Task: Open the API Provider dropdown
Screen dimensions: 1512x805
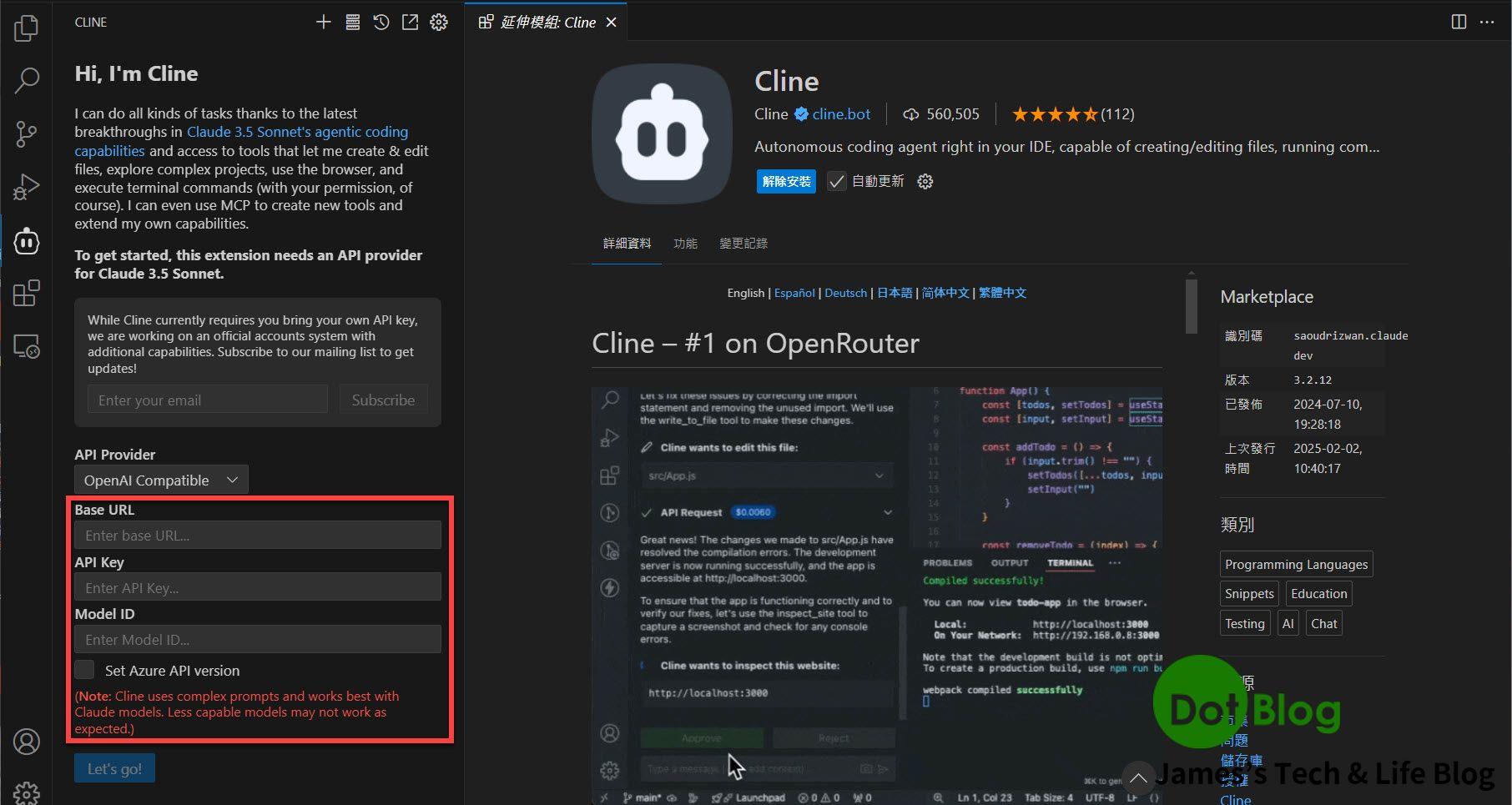Action: 161,480
